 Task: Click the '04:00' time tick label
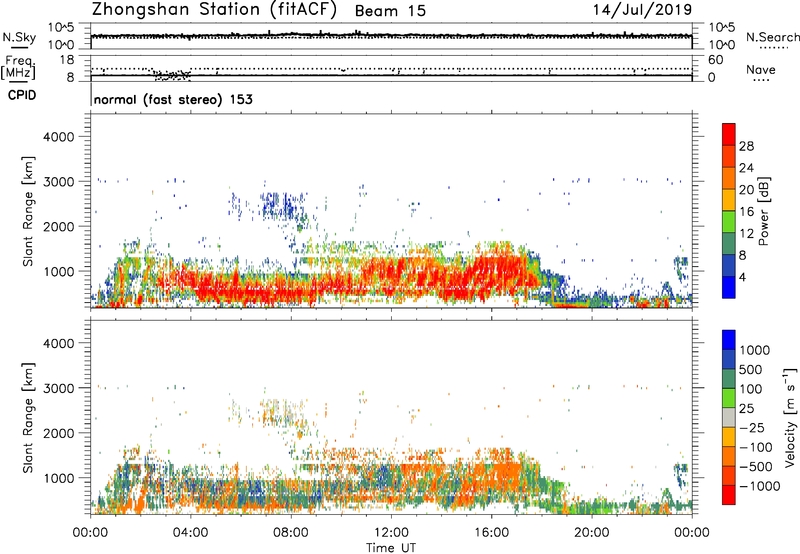click(x=191, y=533)
